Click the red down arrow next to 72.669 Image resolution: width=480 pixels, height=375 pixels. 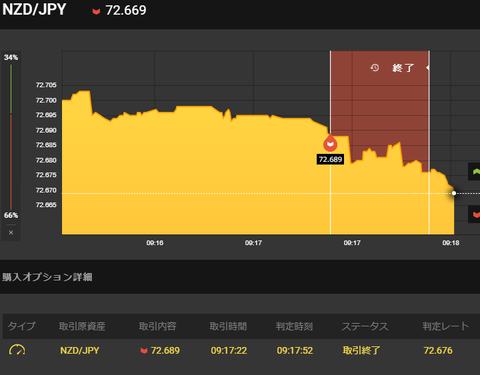point(96,12)
